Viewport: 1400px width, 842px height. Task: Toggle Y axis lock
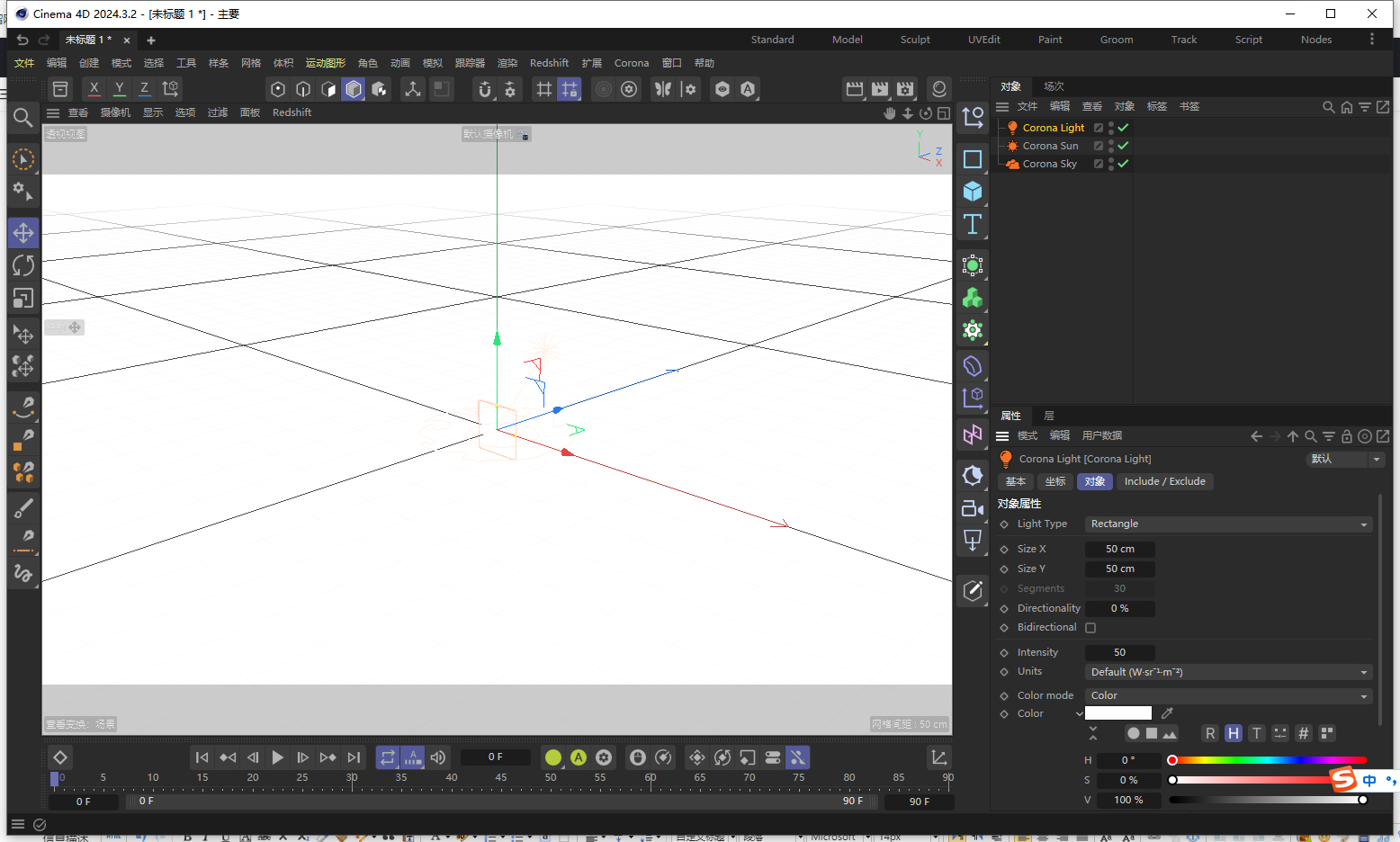119,89
